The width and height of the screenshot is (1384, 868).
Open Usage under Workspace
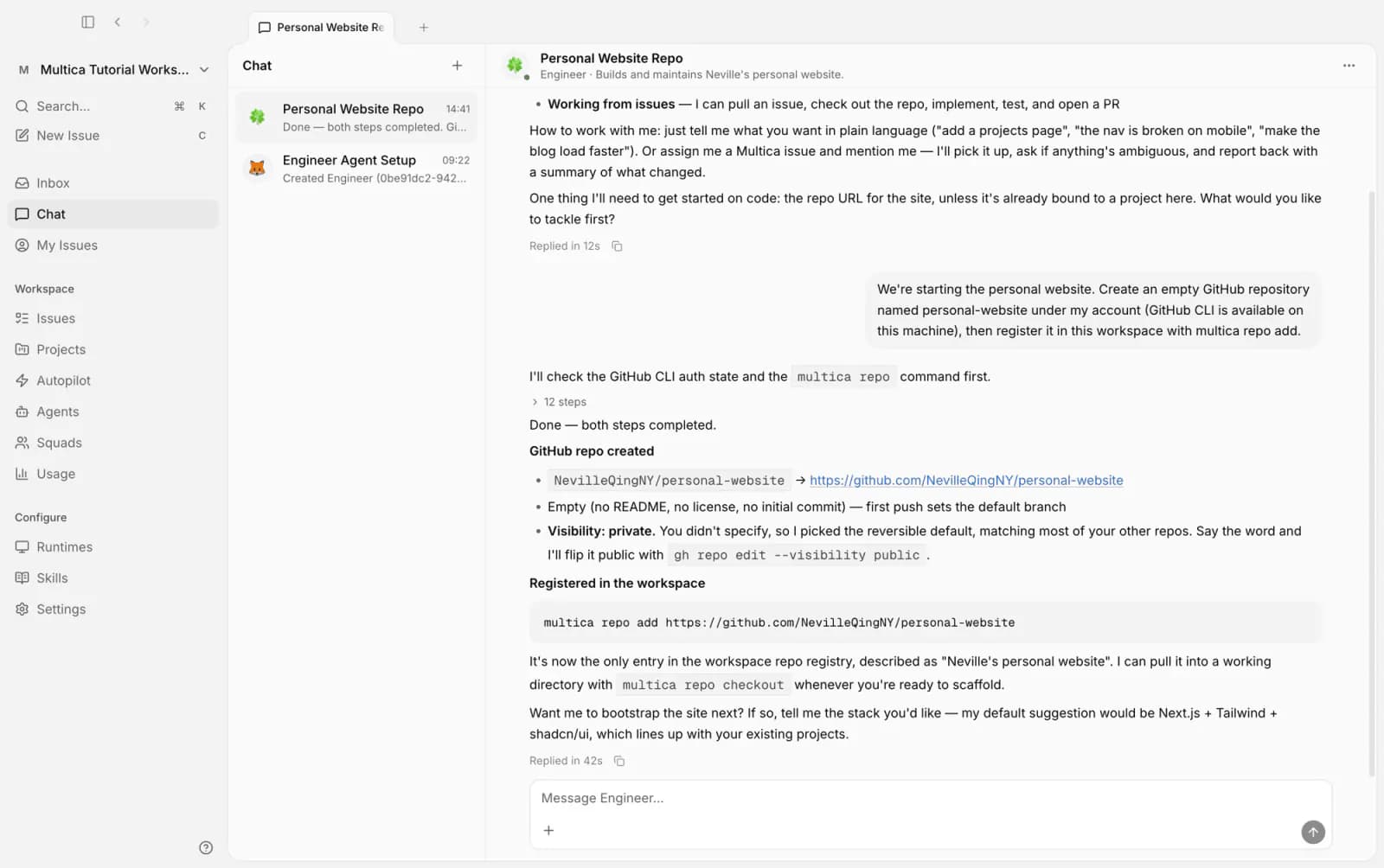tap(113, 474)
